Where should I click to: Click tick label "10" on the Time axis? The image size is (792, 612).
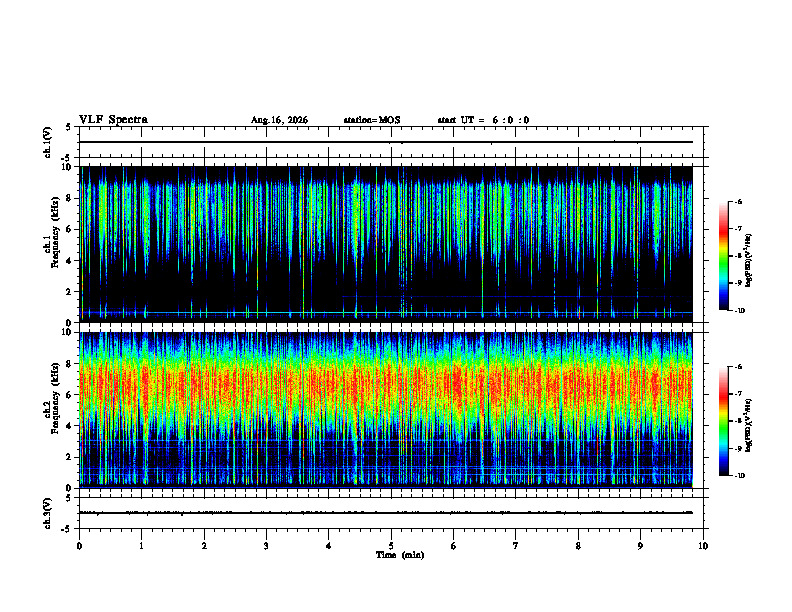point(703,546)
